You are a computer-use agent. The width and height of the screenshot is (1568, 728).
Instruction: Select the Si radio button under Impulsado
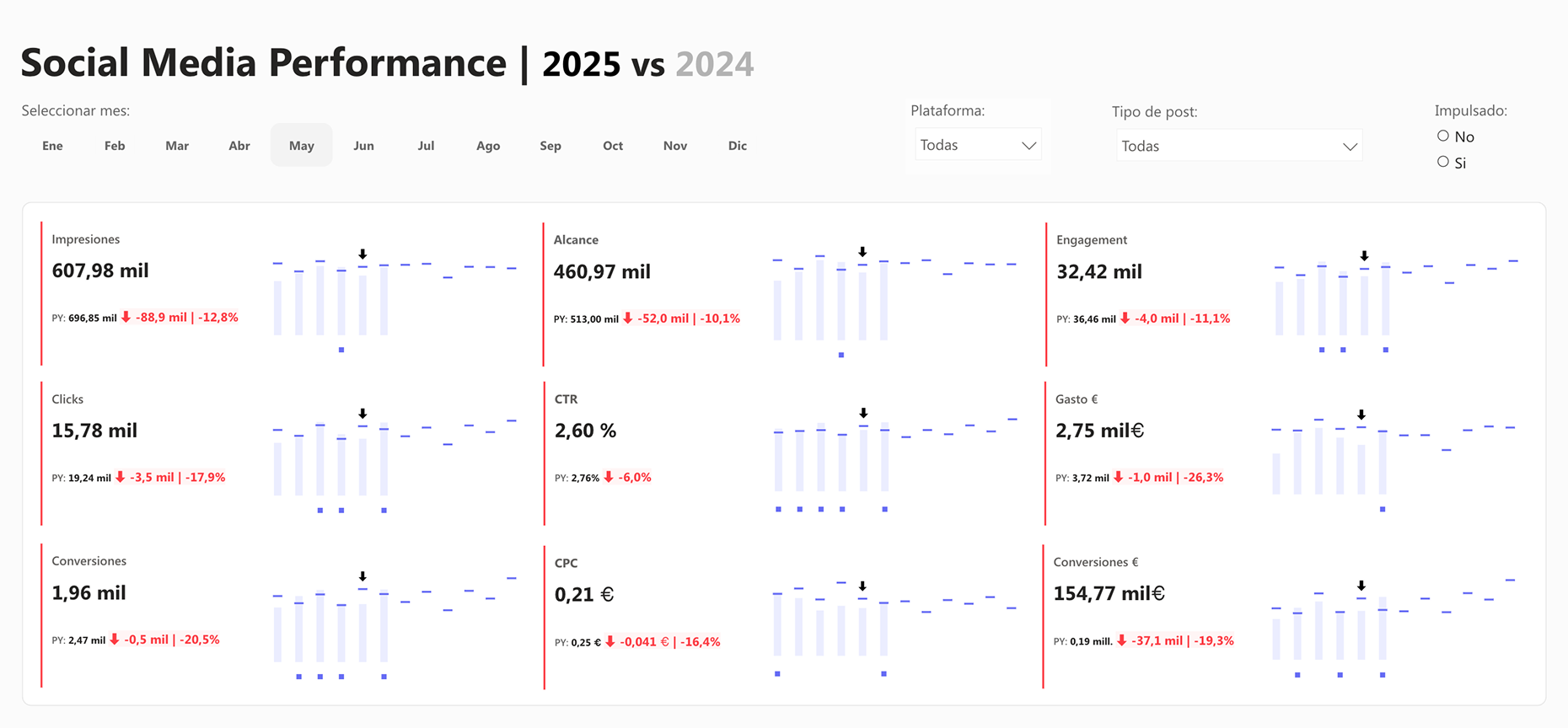(x=1443, y=161)
